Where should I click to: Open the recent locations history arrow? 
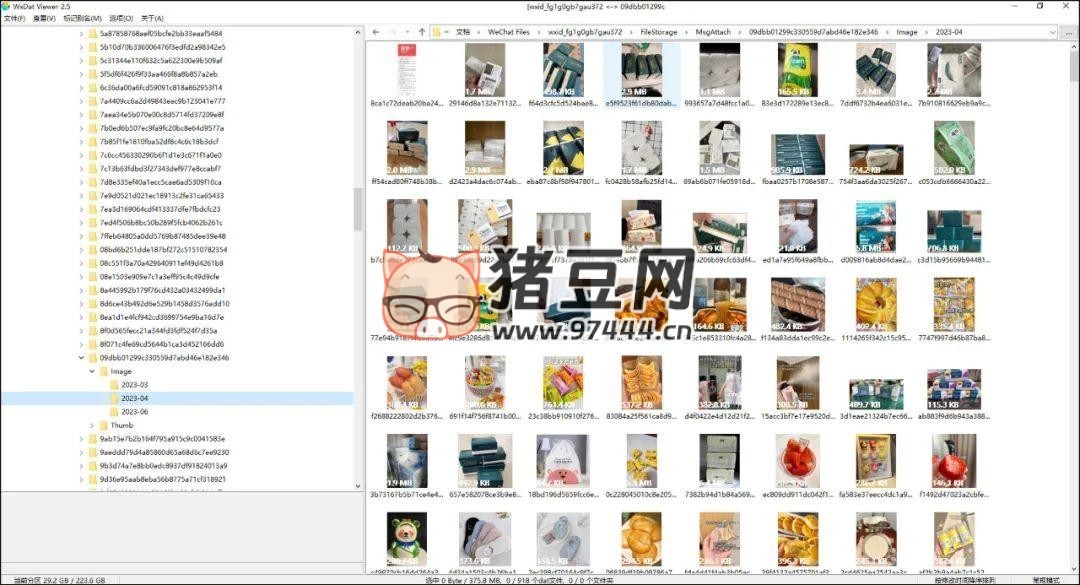tap(406, 32)
